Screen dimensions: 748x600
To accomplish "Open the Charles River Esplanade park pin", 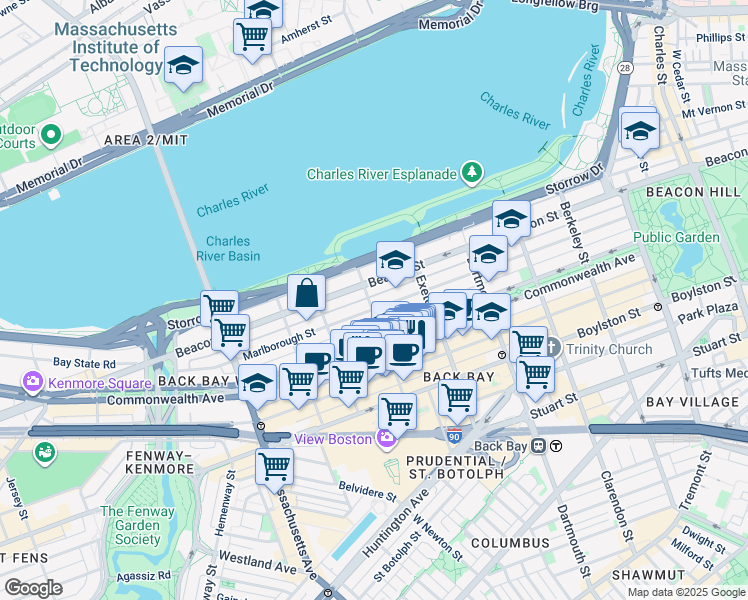I will pos(472,172).
